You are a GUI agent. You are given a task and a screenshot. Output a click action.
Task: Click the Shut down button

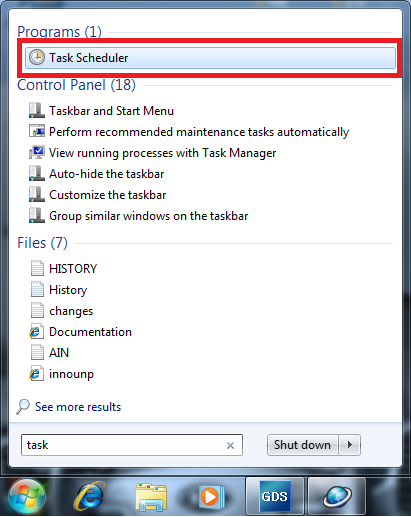click(303, 445)
